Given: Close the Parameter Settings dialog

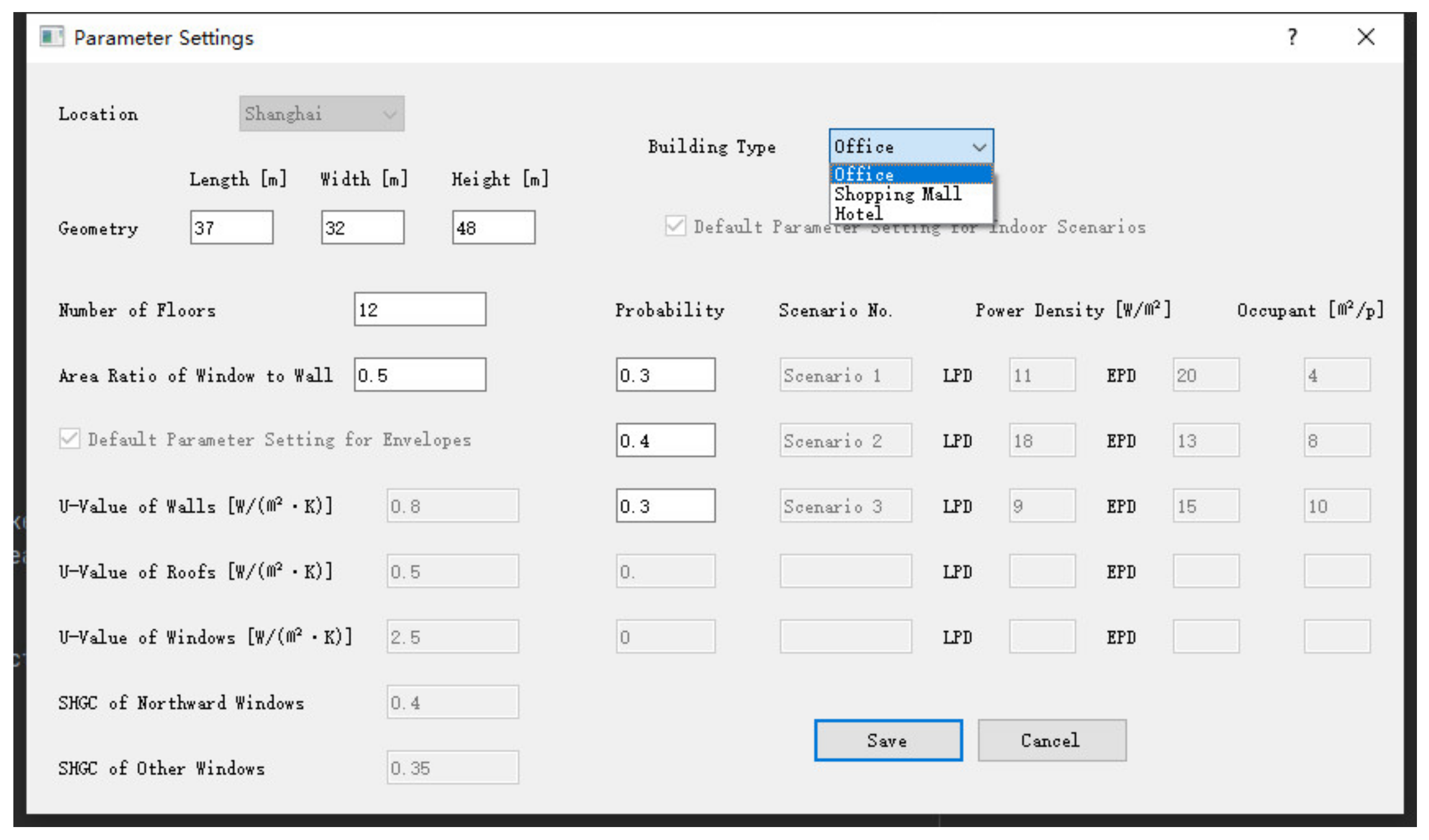Looking at the screenshot, I should click(1366, 38).
